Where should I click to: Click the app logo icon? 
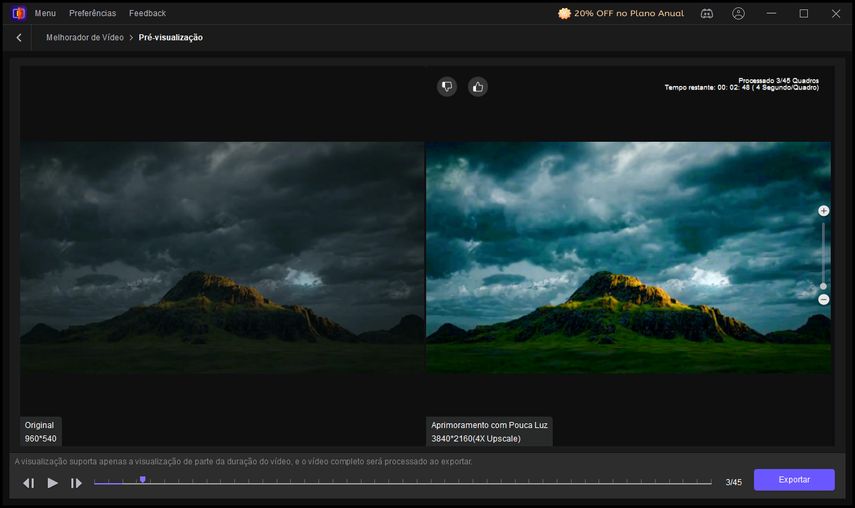pos(19,13)
